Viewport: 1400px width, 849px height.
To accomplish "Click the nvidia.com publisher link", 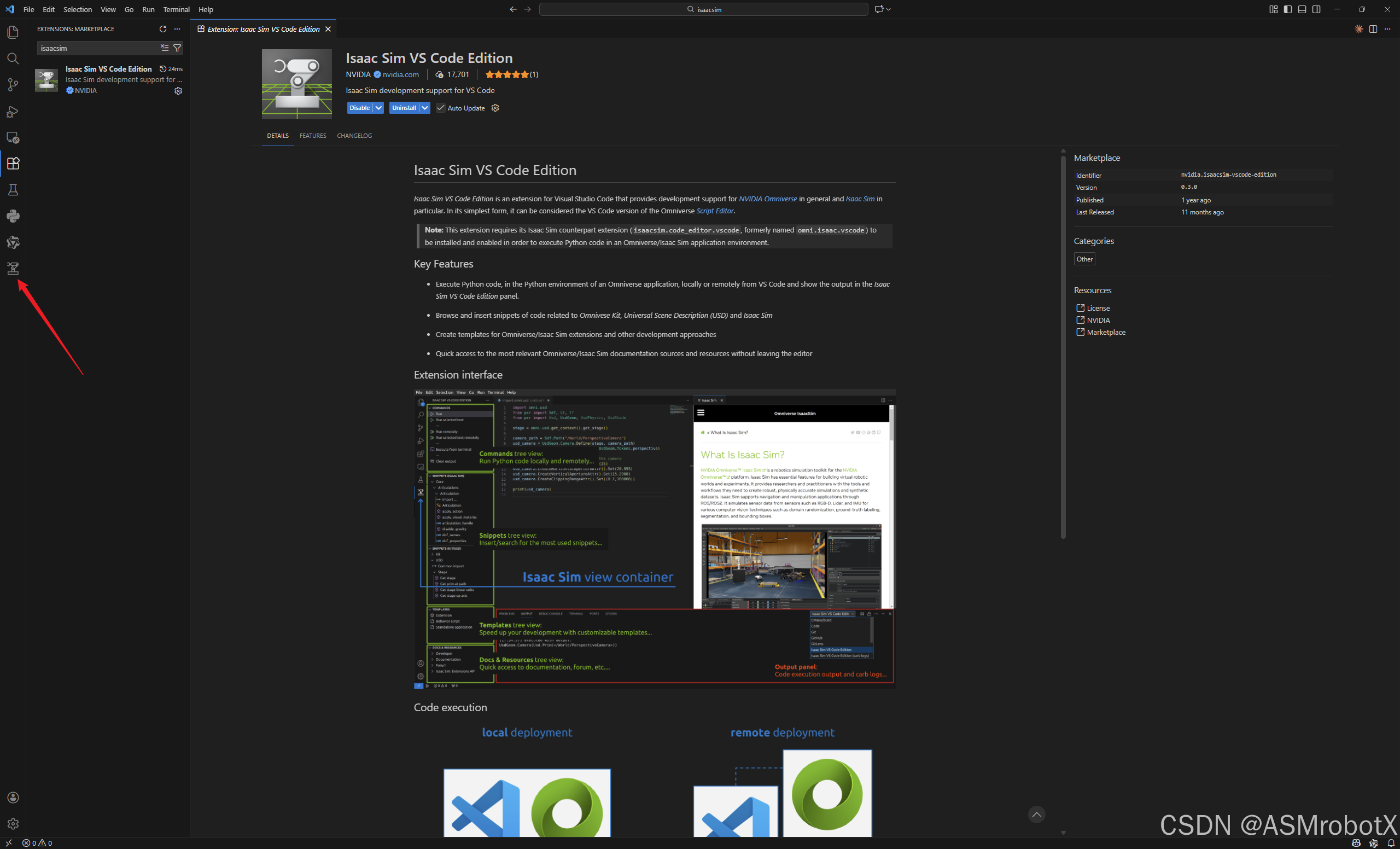I will tap(400, 74).
